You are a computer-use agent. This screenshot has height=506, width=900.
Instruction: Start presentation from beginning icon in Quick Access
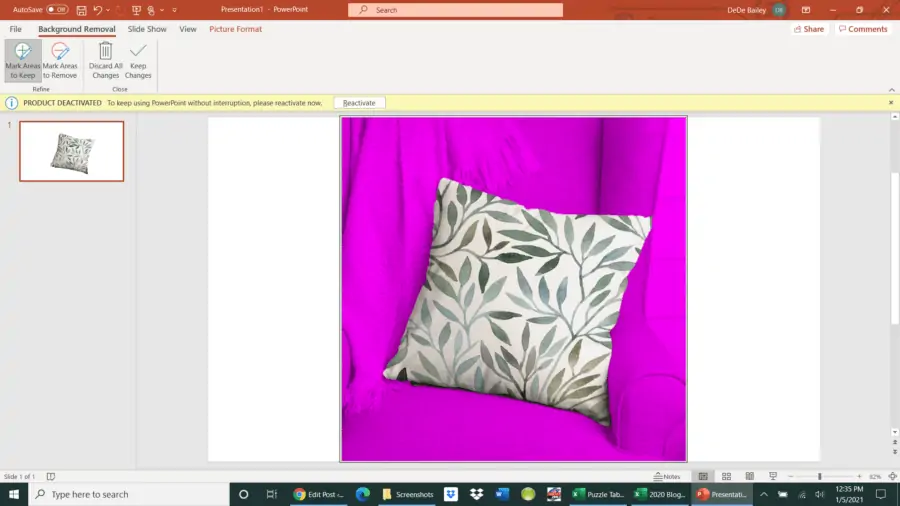pos(136,10)
